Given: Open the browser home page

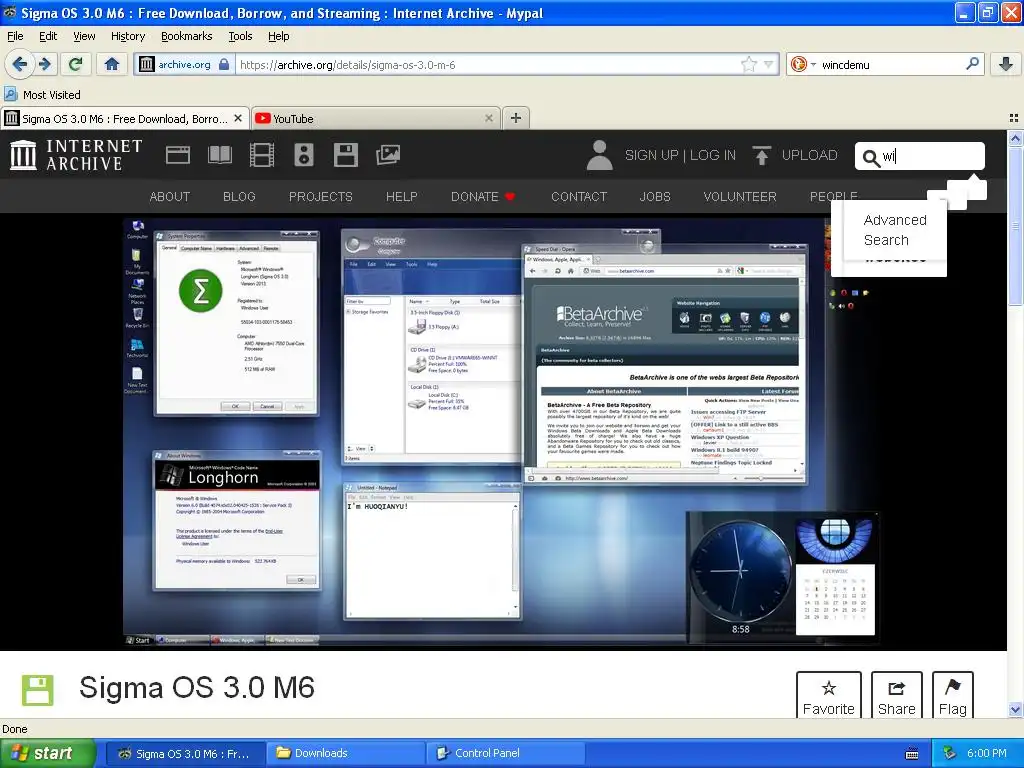Looking at the screenshot, I should coord(112,64).
